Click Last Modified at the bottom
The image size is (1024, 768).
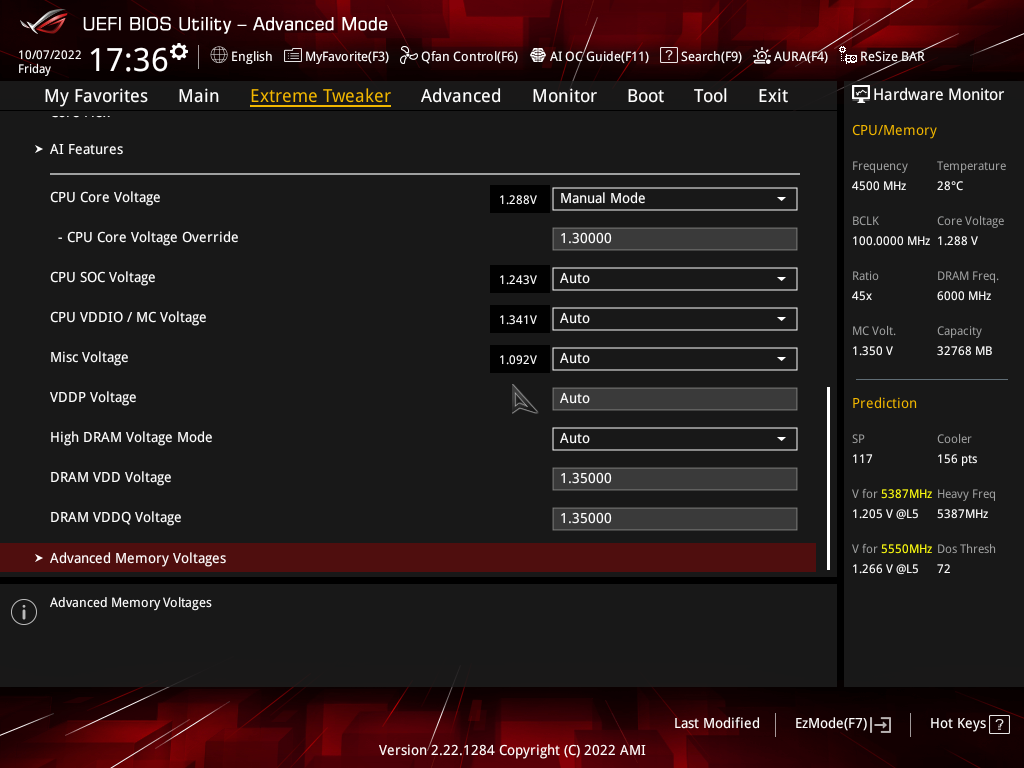point(716,723)
